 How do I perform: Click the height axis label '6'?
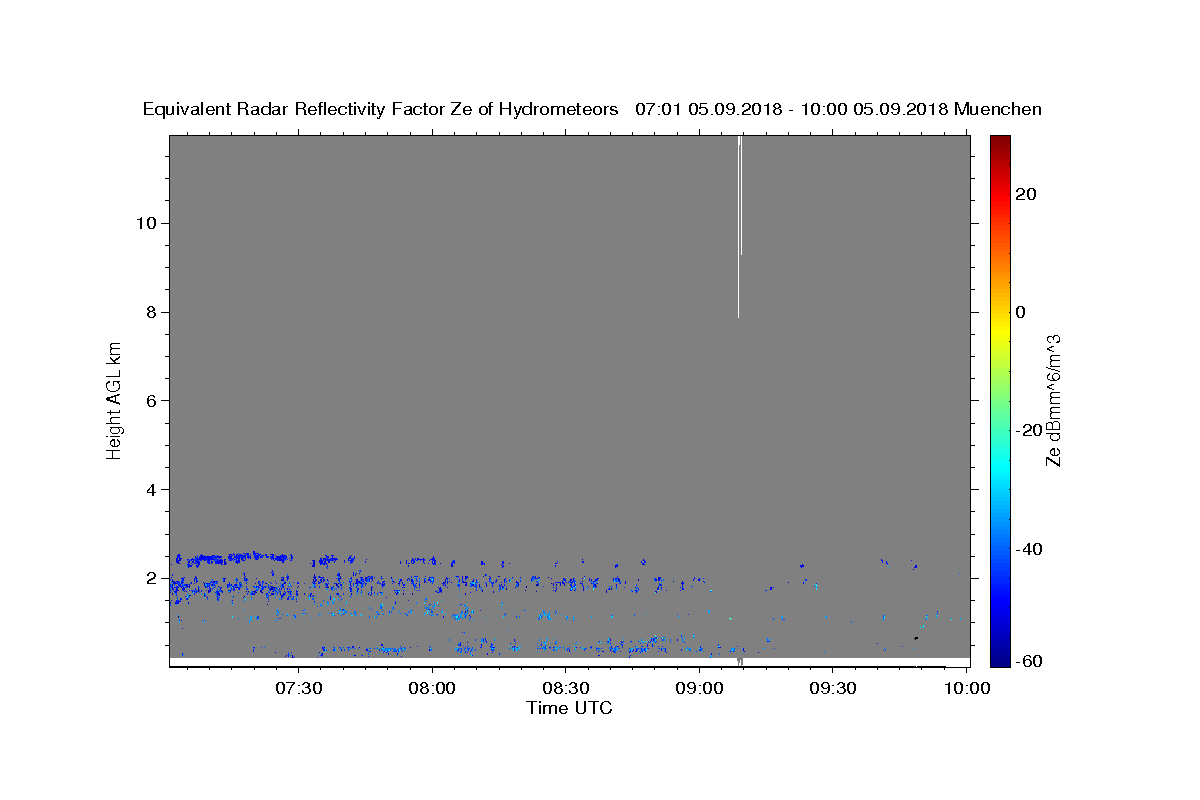tap(149, 401)
